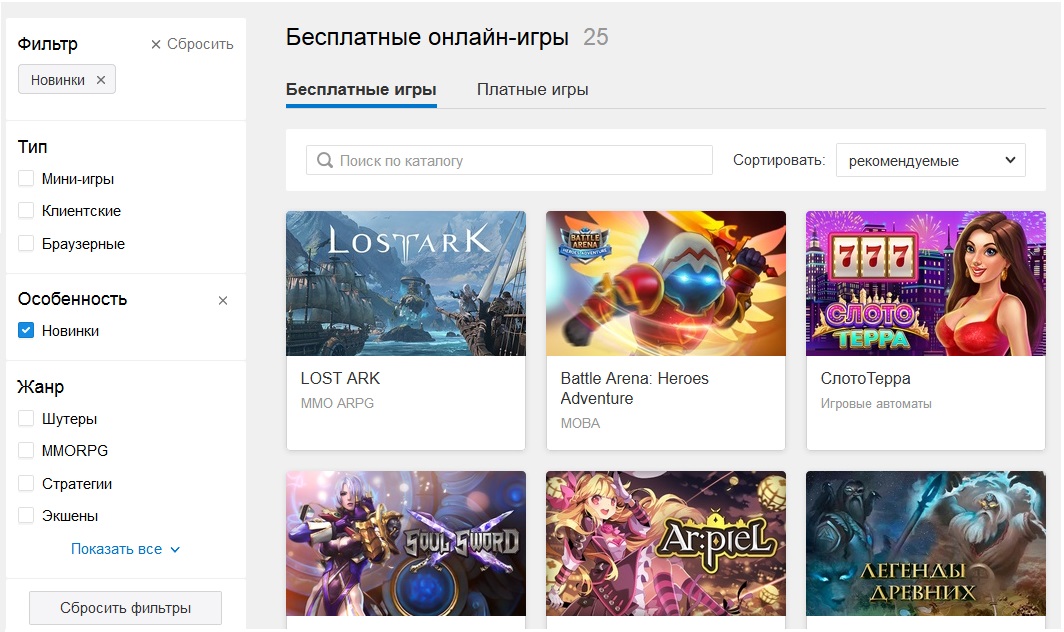
Task: Click the MOBA genre label
Action: point(580,424)
